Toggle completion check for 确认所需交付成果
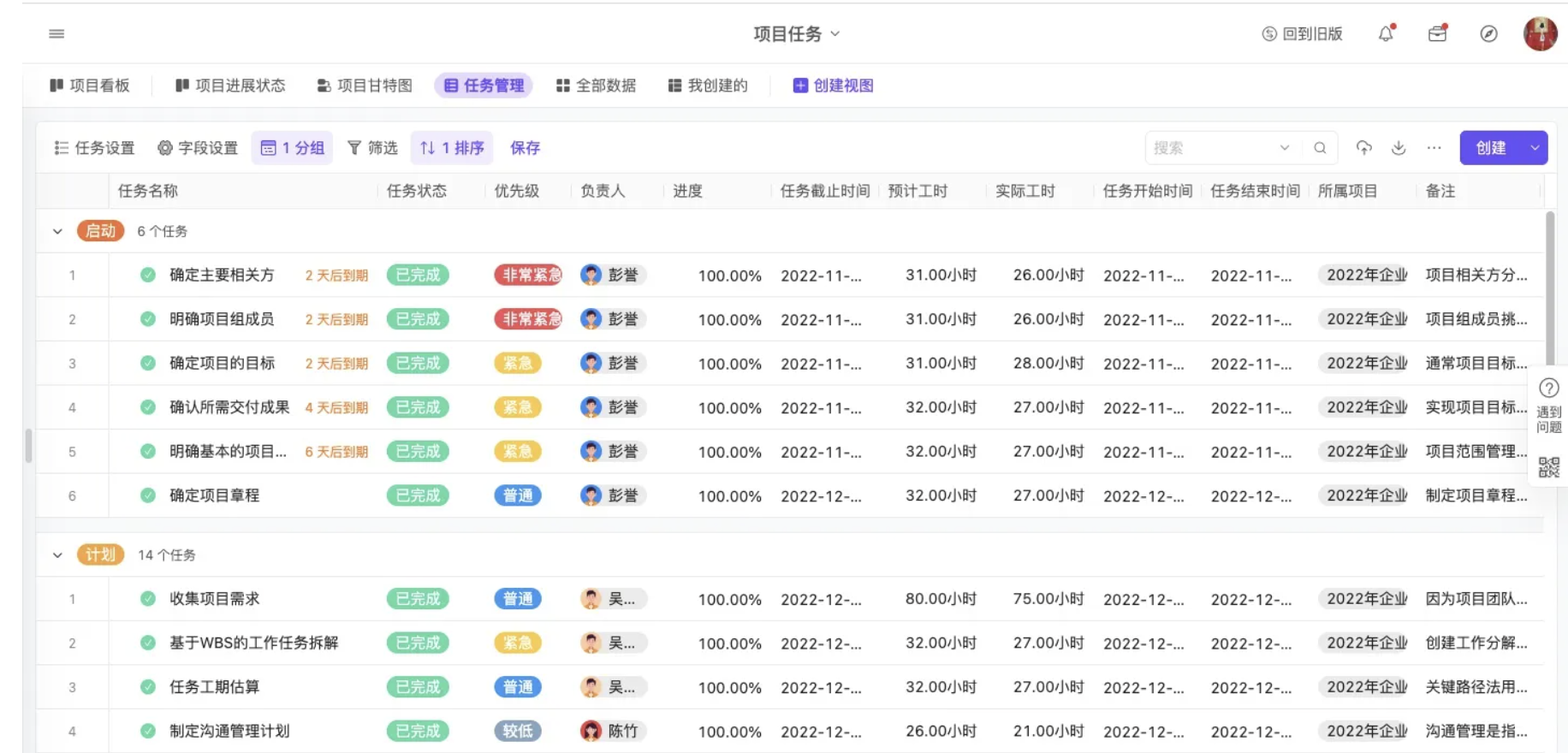 pos(148,407)
